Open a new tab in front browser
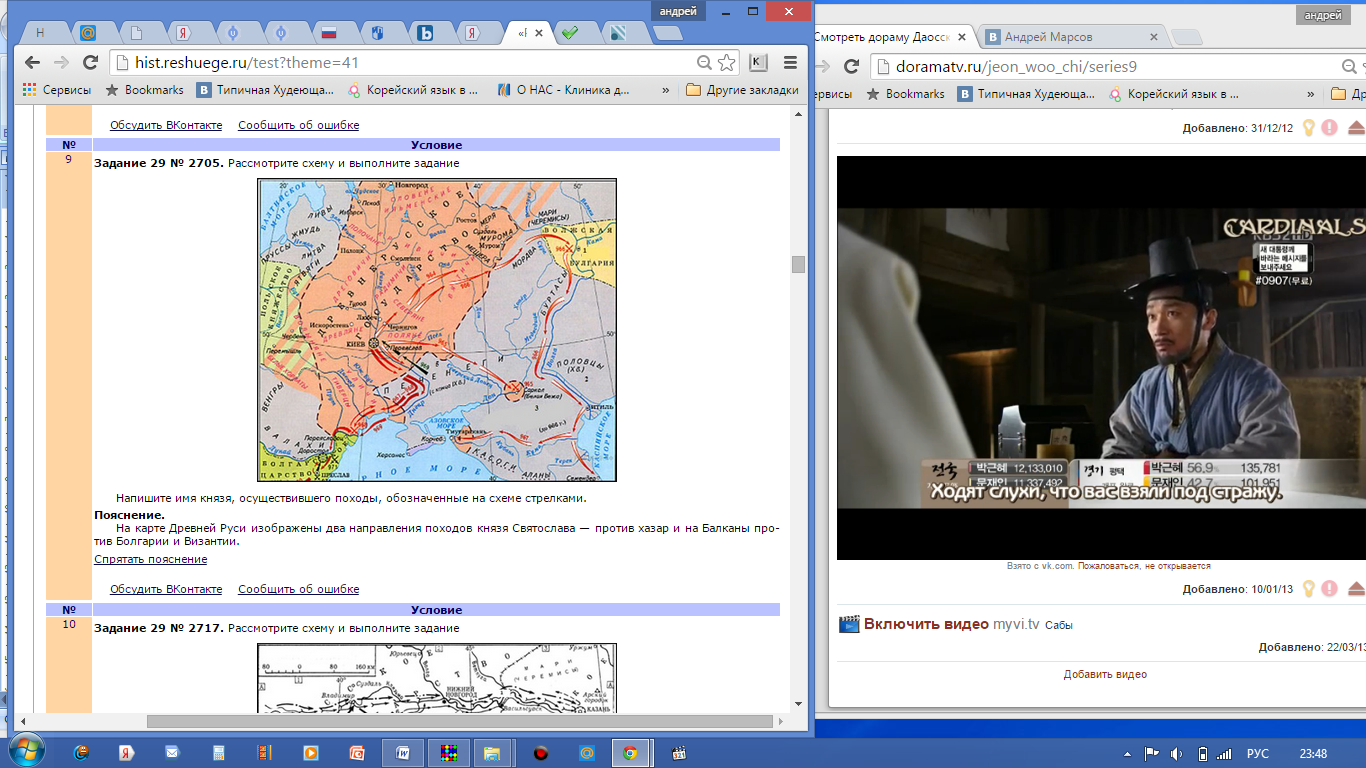The width and height of the screenshot is (1366, 768). [667, 34]
